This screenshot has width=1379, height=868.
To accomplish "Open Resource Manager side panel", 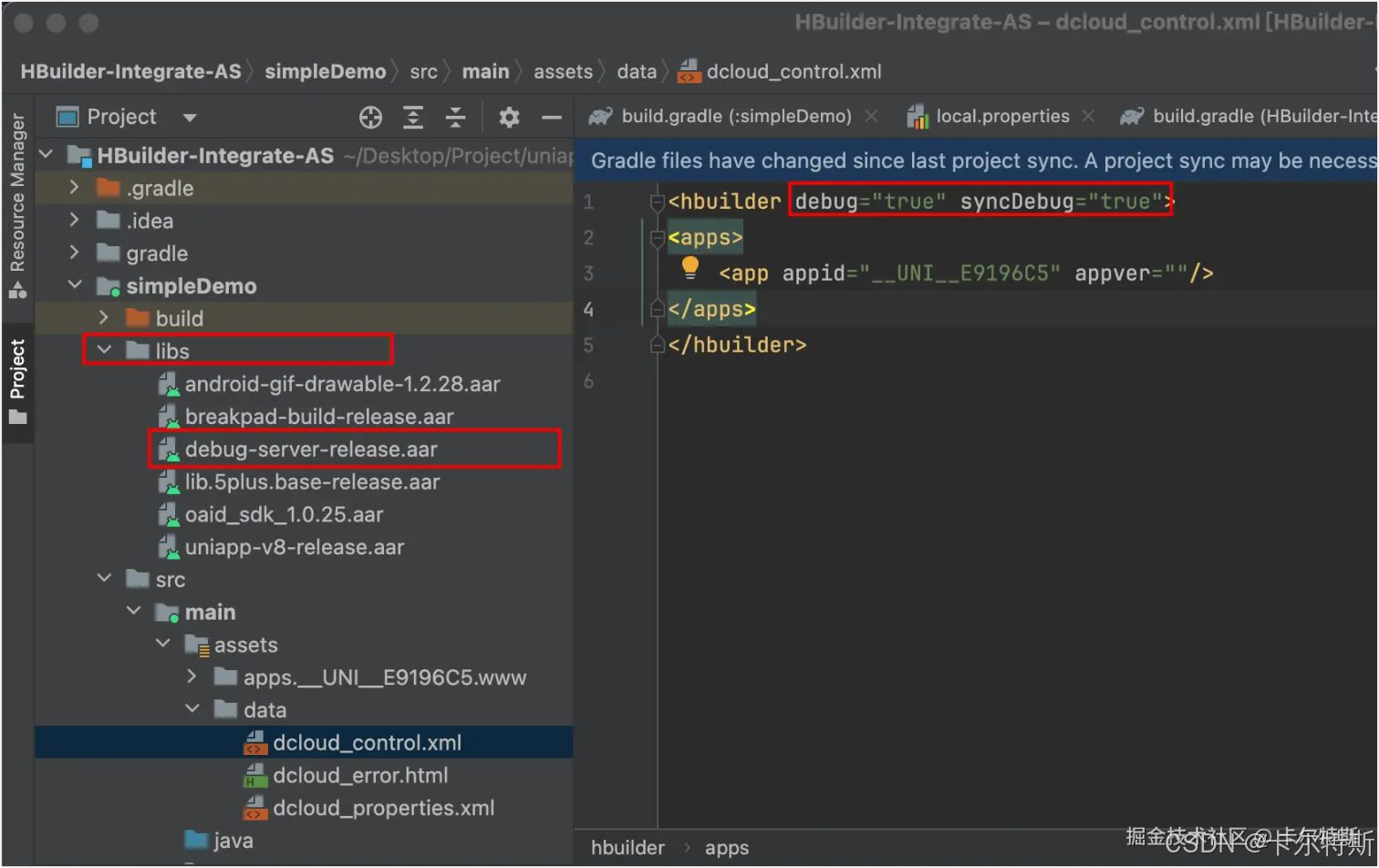I will (x=17, y=205).
